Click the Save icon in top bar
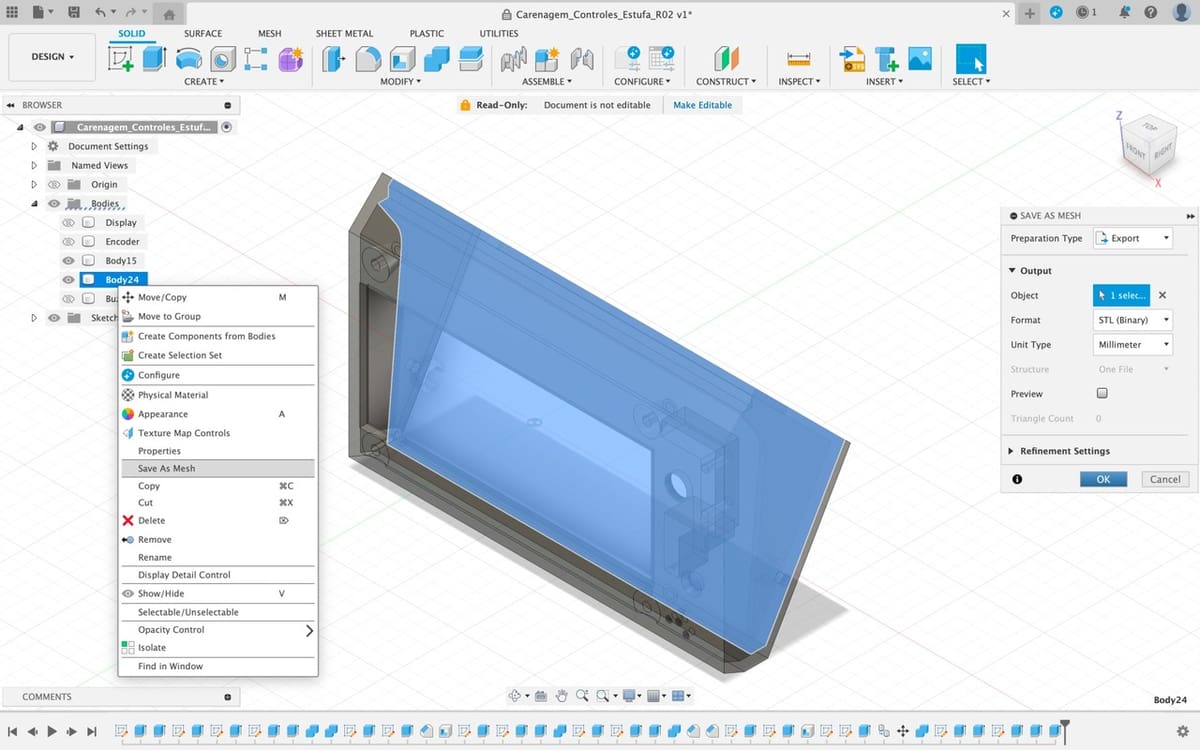 73,13
